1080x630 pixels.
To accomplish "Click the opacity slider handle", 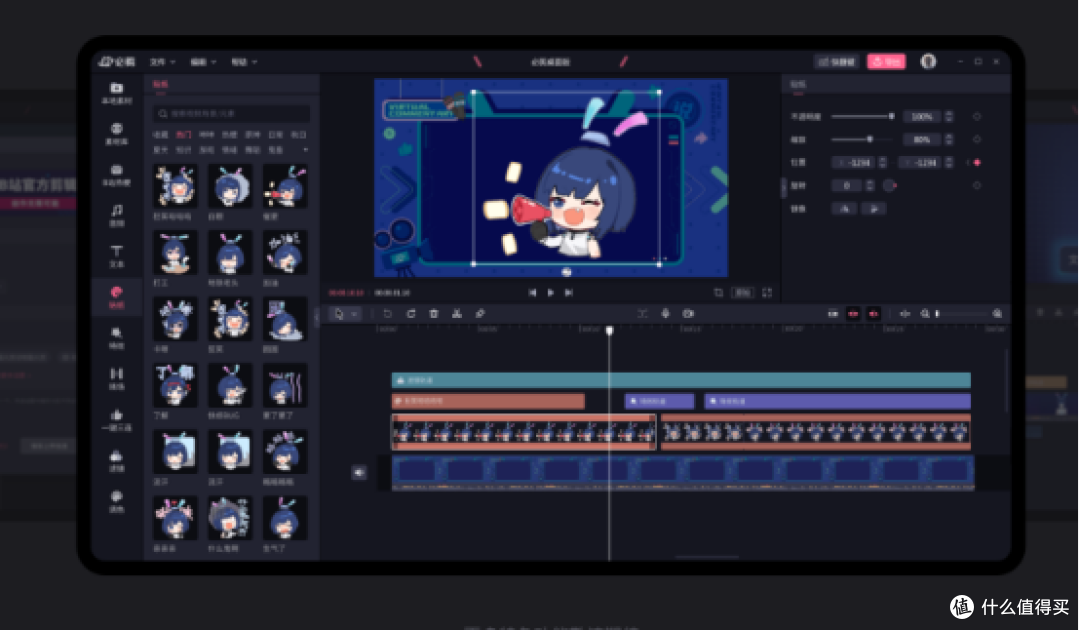I will [891, 116].
